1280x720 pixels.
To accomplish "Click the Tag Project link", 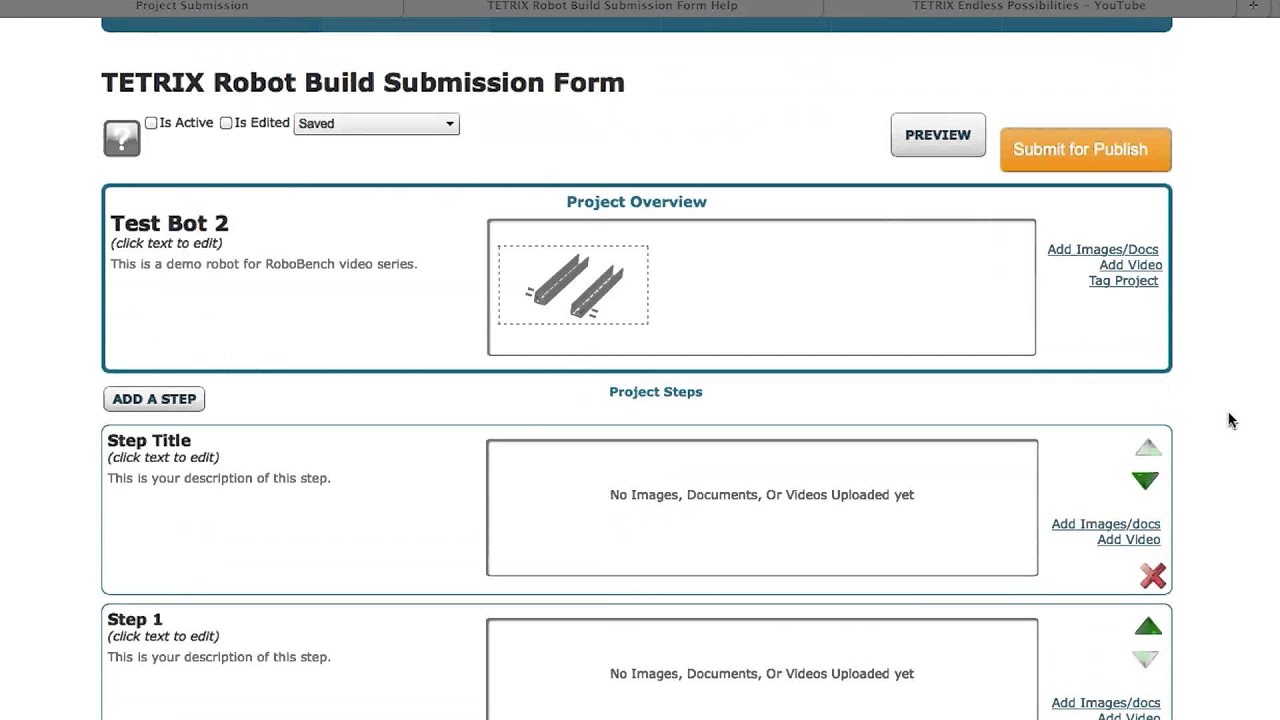I will pos(1124,281).
